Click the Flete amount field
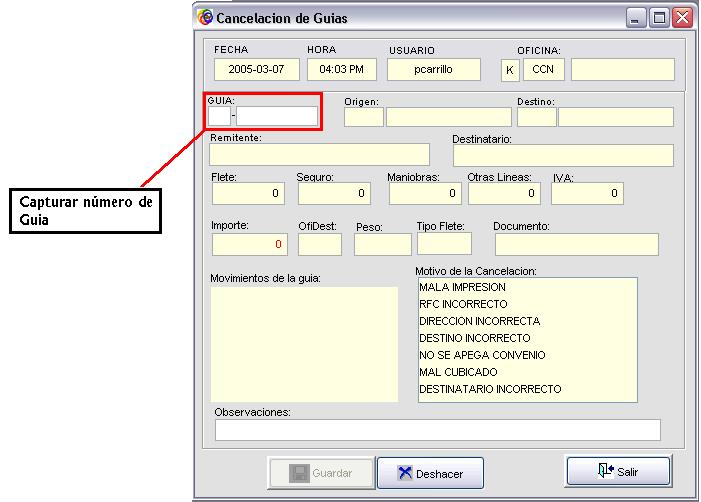This screenshot has width=701, height=502. 247,194
